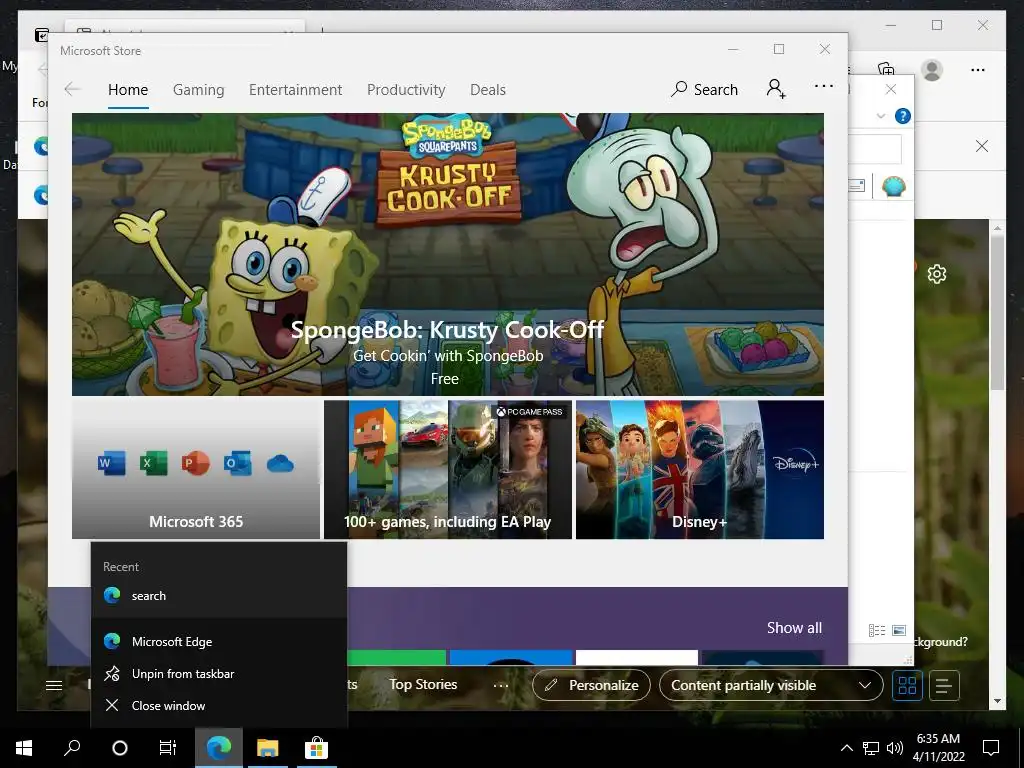Choose recent item 'search' in jump list

point(219,596)
